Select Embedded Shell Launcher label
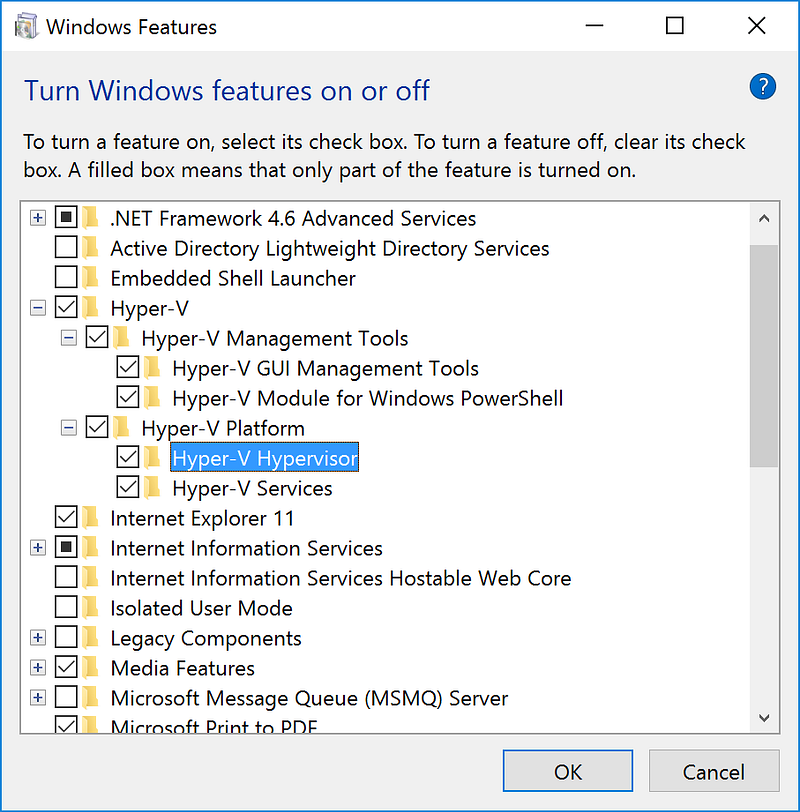Image resolution: width=800 pixels, height=812 pixels. coord(233,279)
